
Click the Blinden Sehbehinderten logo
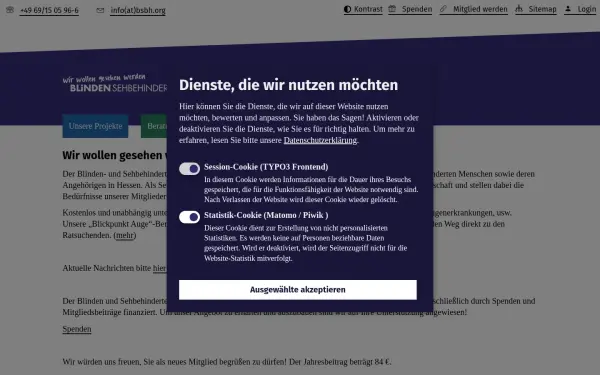115,83
